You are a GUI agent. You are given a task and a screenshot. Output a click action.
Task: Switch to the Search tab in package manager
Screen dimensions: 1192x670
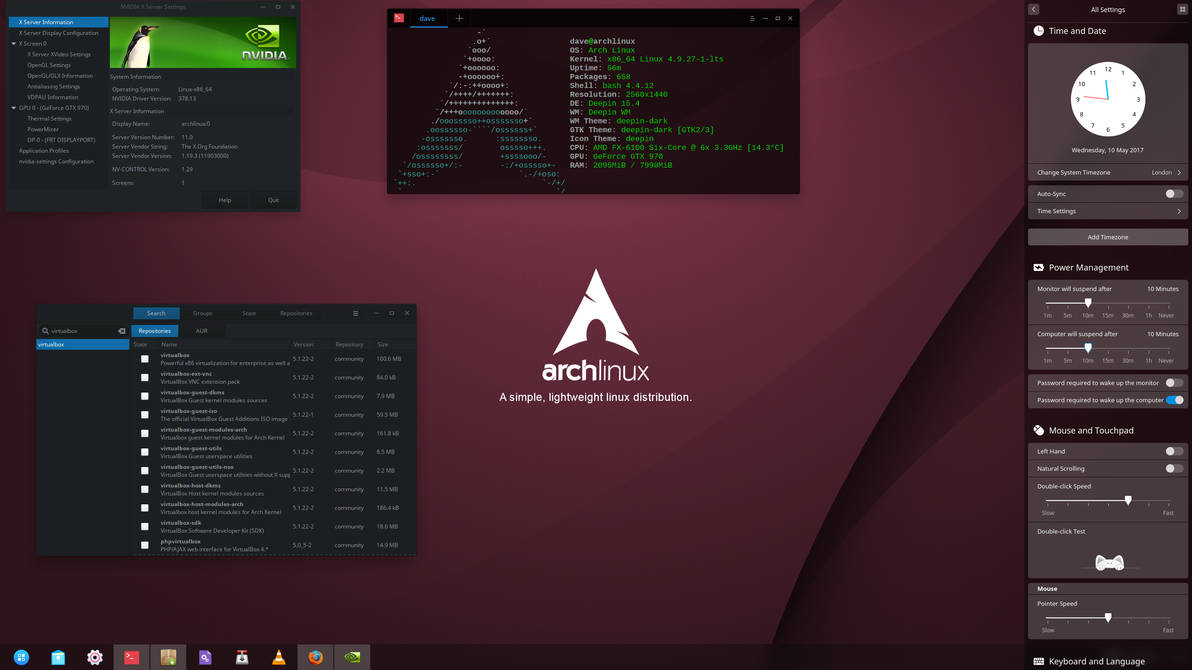click(x=156, y=313)
